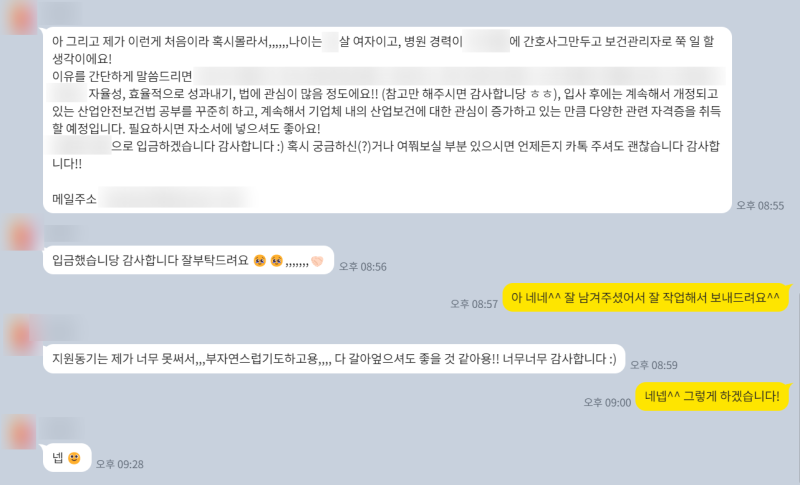This screenshot has width=800, height=485.
Task: Click the 오후 08:55 timestamp
Action: 760,206
